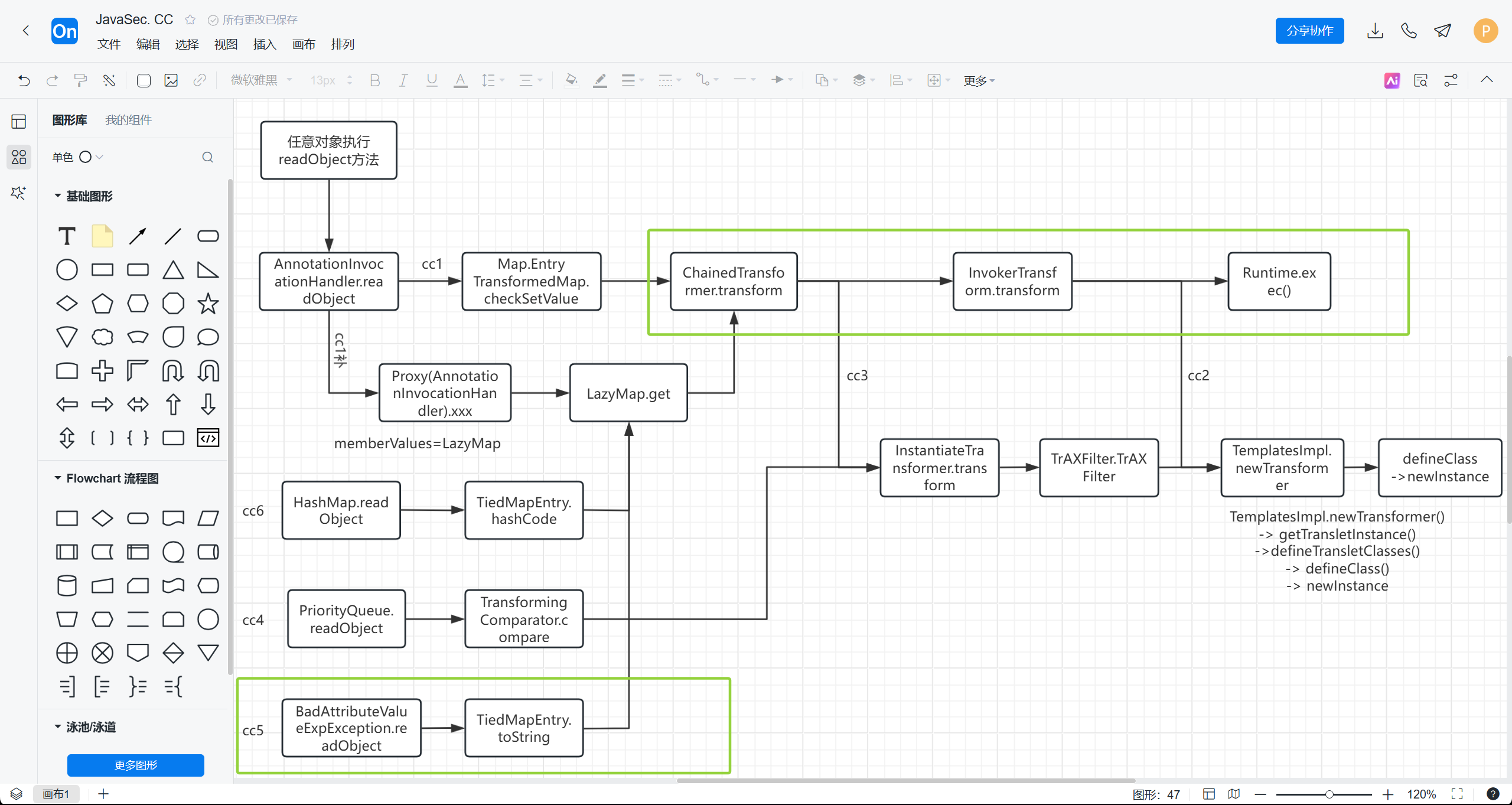Switch to the 我的组件 tab
The height and width of the screenshot is (805, 1512).
[128, 119]
